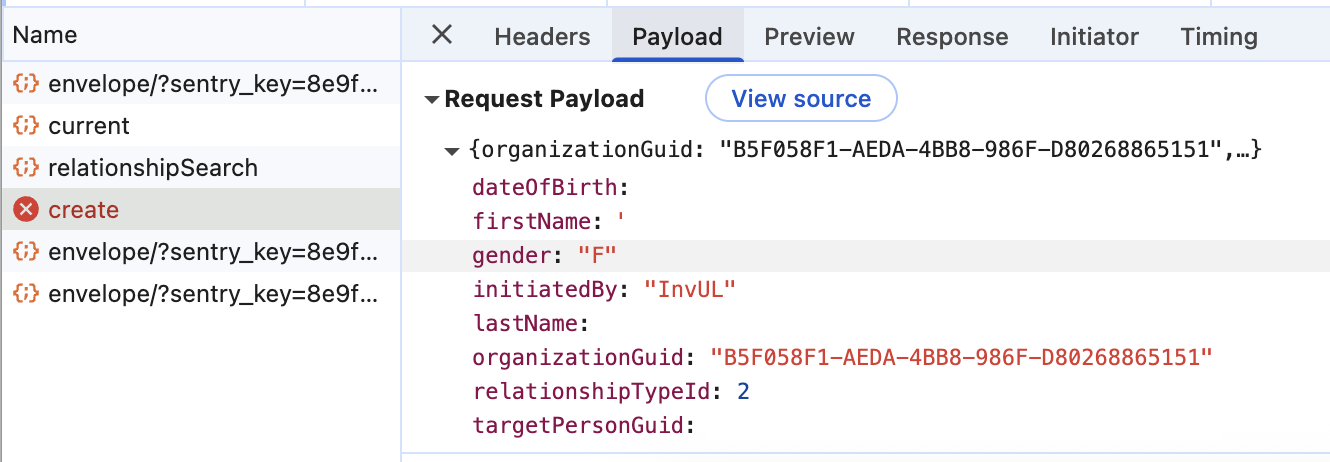Switch to the Headers tab
Viewport: 1330px width, 462px height.
click(x=542, y=37)
